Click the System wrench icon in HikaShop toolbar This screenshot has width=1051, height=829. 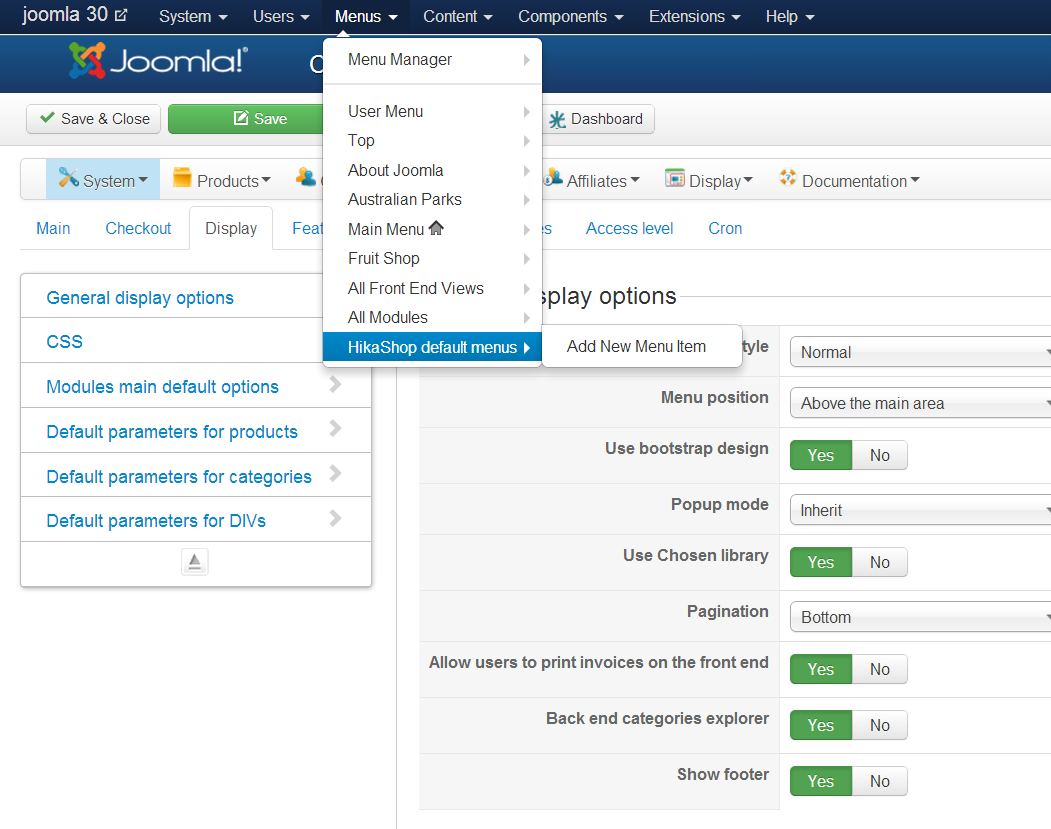[68, 178]
